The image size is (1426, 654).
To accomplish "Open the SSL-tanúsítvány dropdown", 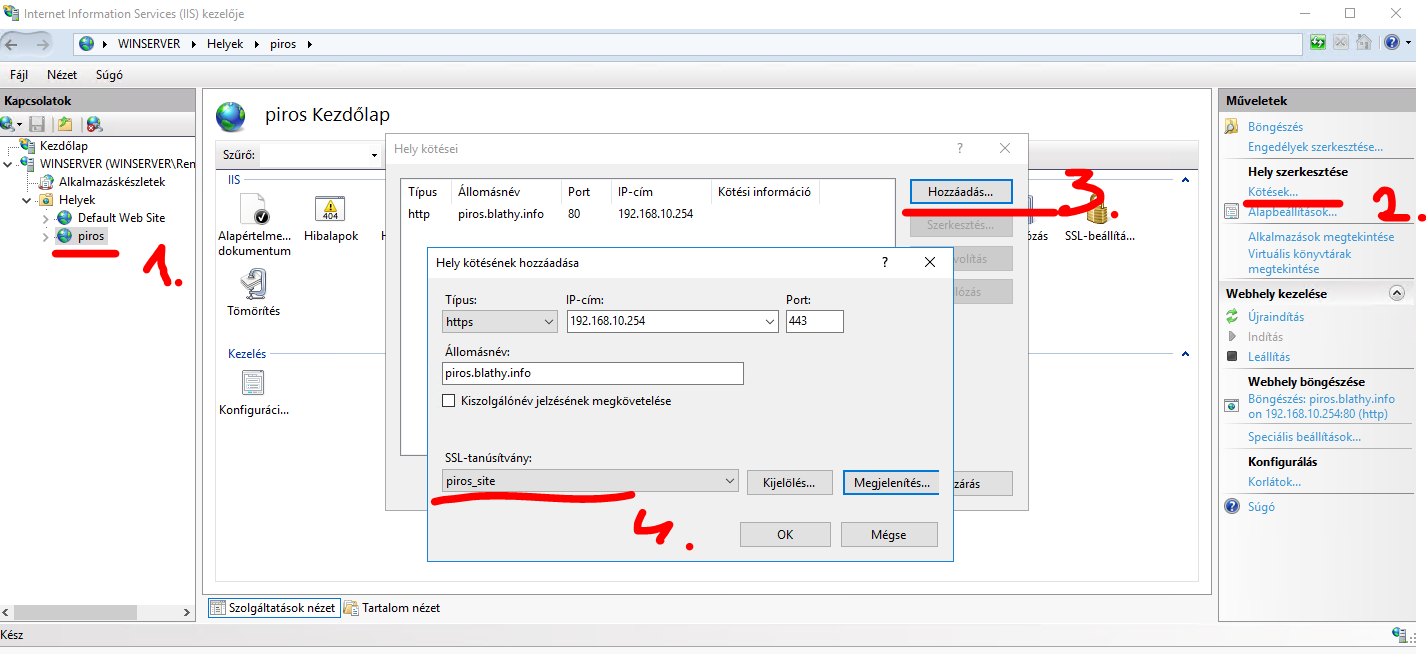I will tap(590, 481).
